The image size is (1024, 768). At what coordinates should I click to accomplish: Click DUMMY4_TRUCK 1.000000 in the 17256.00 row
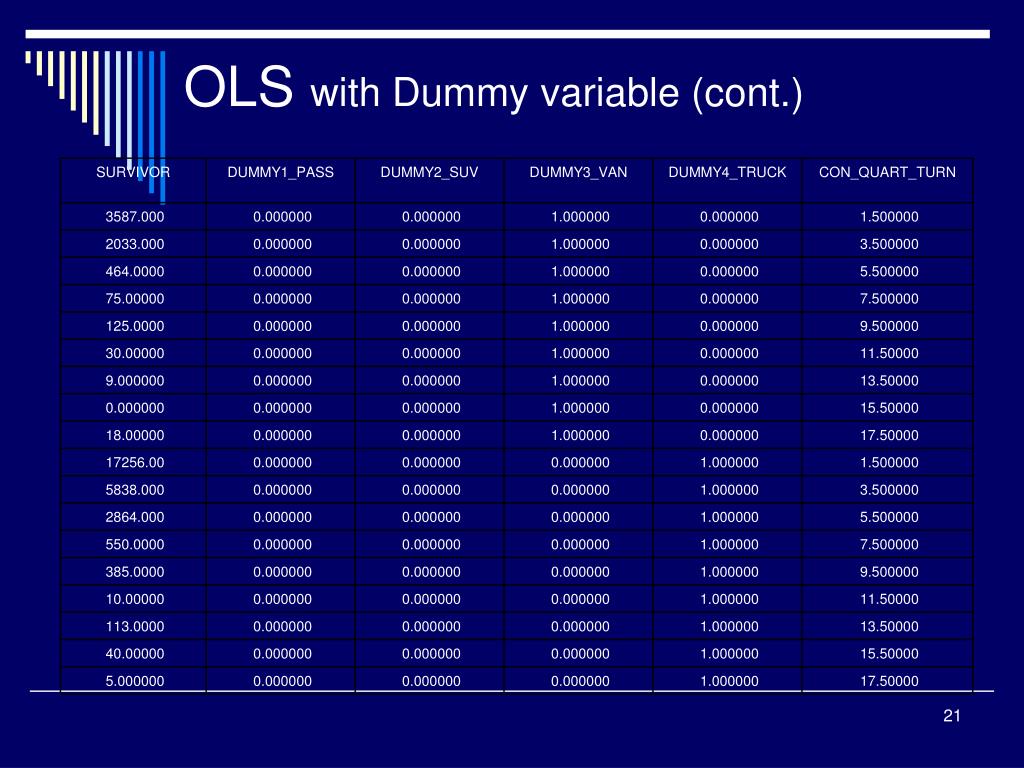pyautogui.click(x=729, y=463)
